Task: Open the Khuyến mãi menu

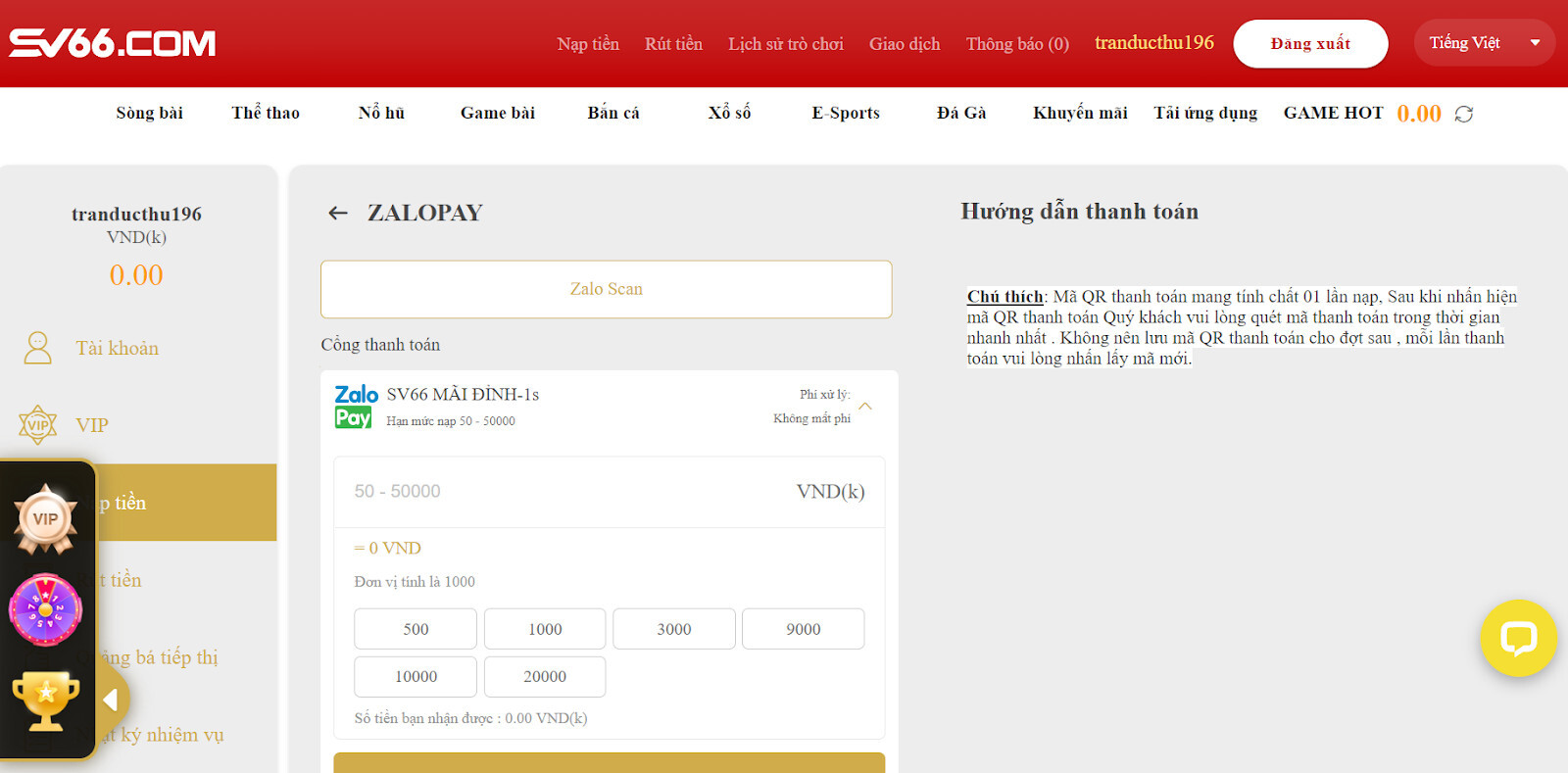Action: 1079,113
